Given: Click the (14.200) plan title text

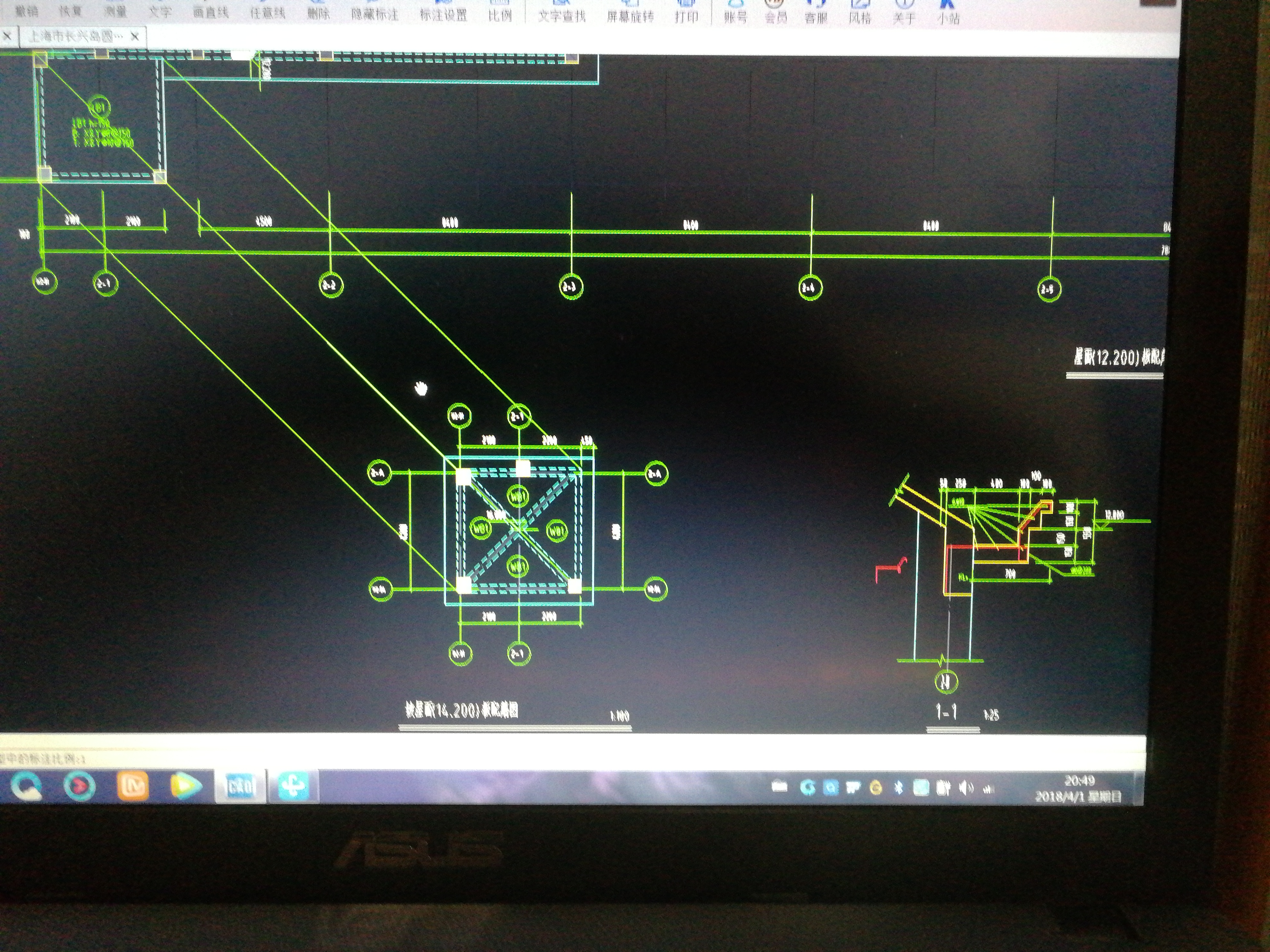Looking at the screenshot, I should tap(462, 710).
